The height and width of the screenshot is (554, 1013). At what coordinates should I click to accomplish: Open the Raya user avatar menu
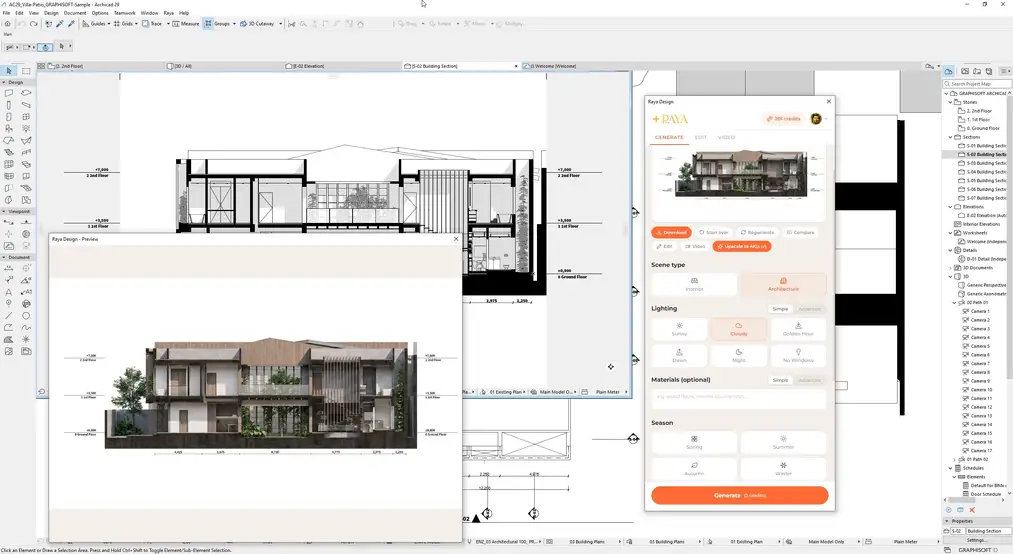(817, 119)
